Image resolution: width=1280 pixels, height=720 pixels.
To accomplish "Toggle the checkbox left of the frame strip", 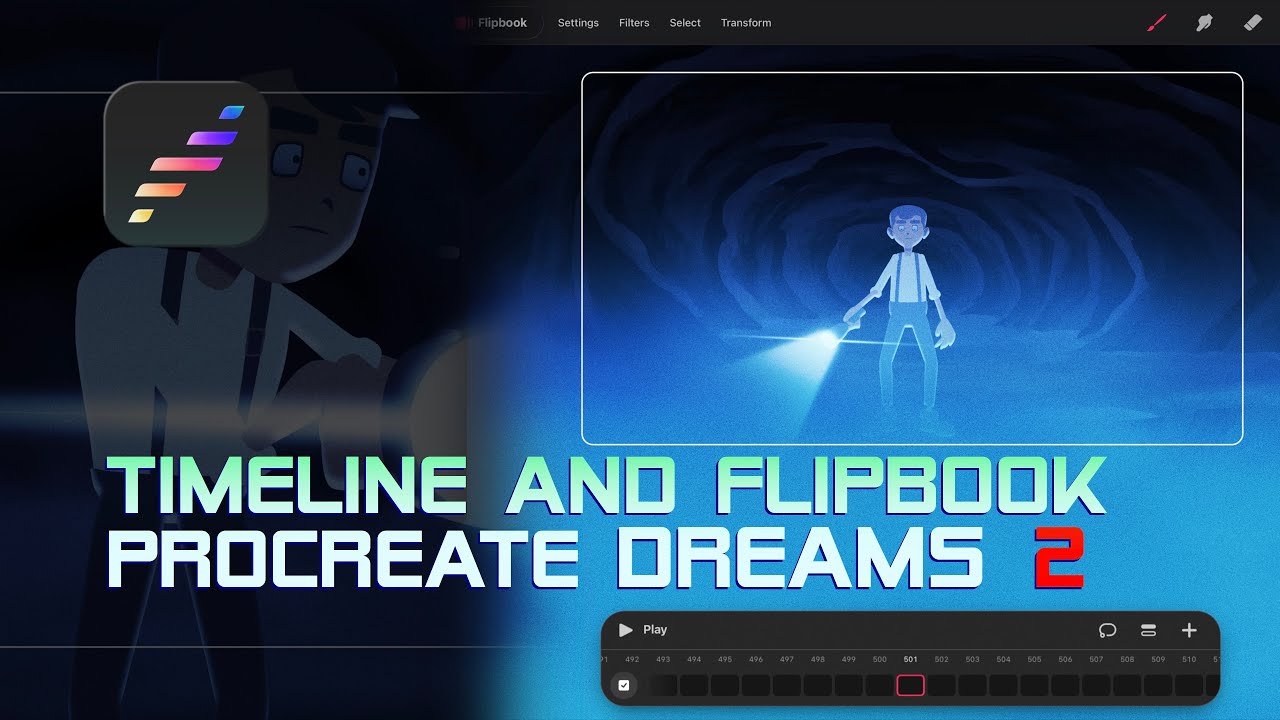I will point(624,685).
